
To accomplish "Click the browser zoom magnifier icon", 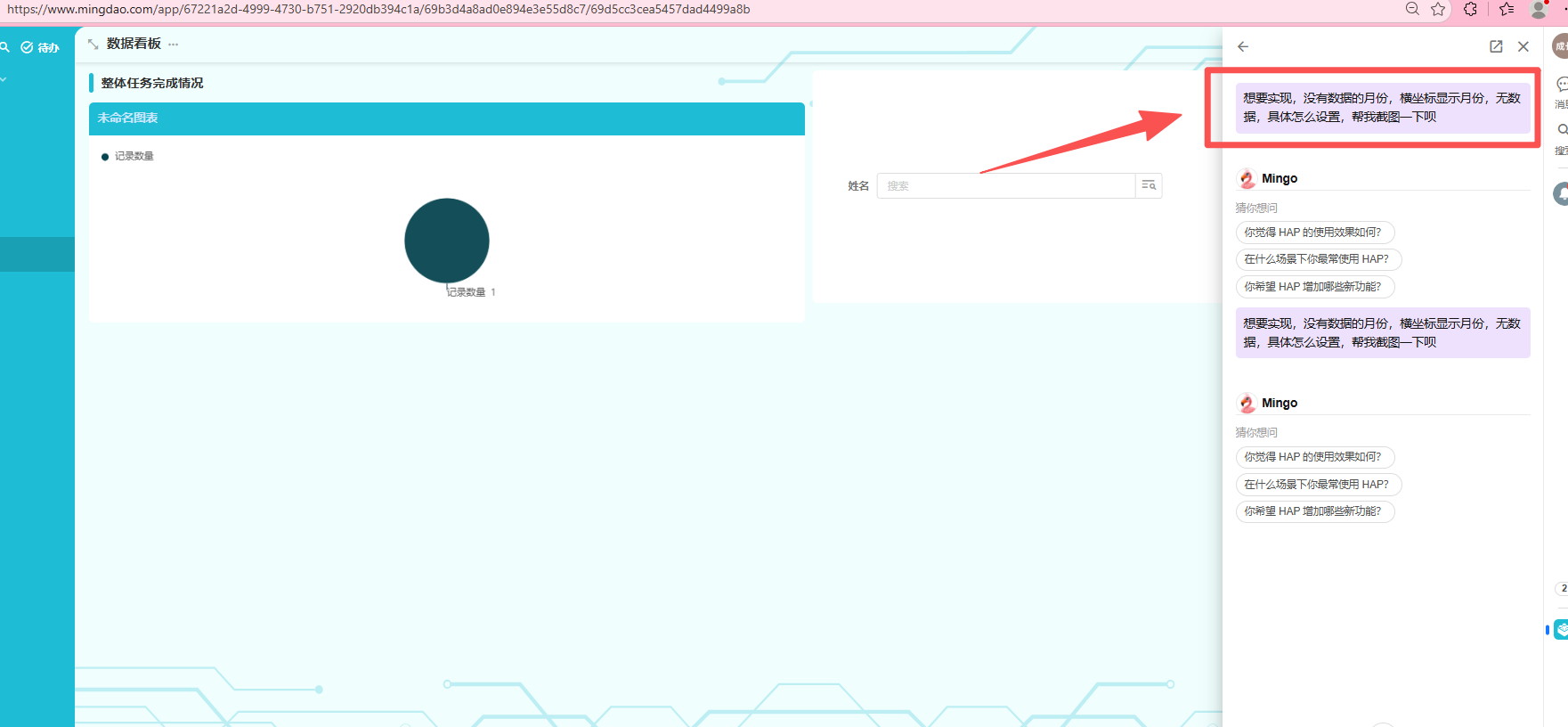I will point(1412,9).
